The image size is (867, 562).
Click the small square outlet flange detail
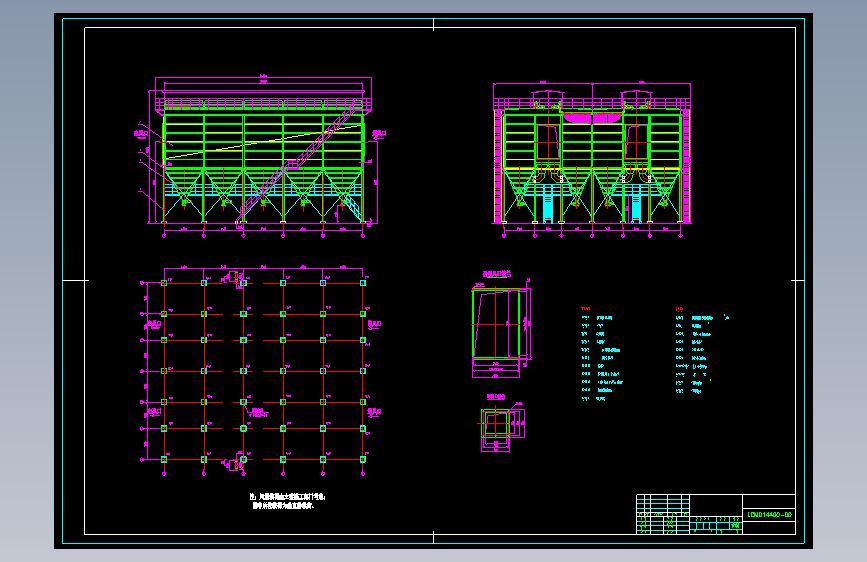[502, 425]
